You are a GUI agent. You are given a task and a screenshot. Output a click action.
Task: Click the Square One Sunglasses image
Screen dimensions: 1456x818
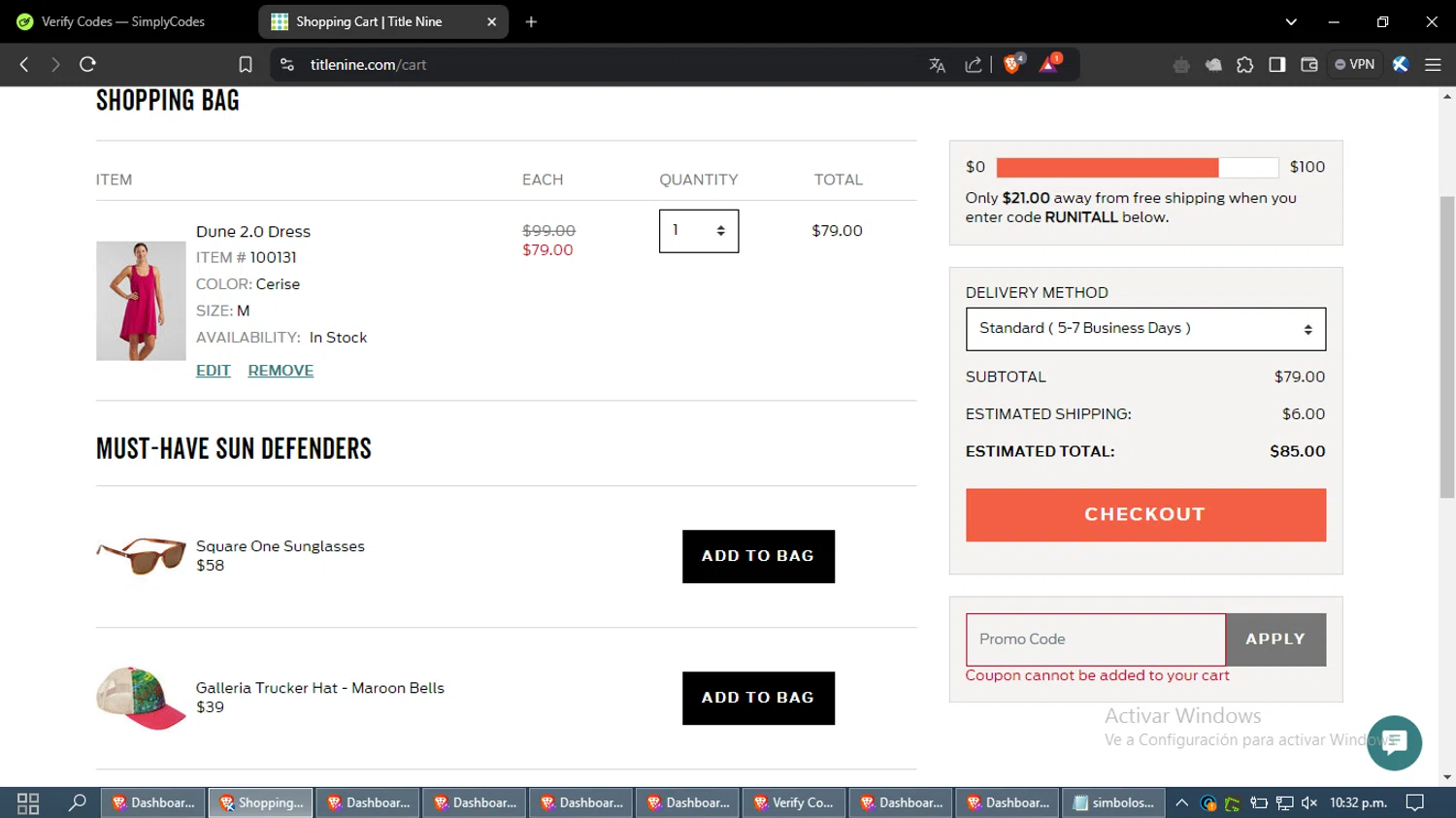[141, 556]
